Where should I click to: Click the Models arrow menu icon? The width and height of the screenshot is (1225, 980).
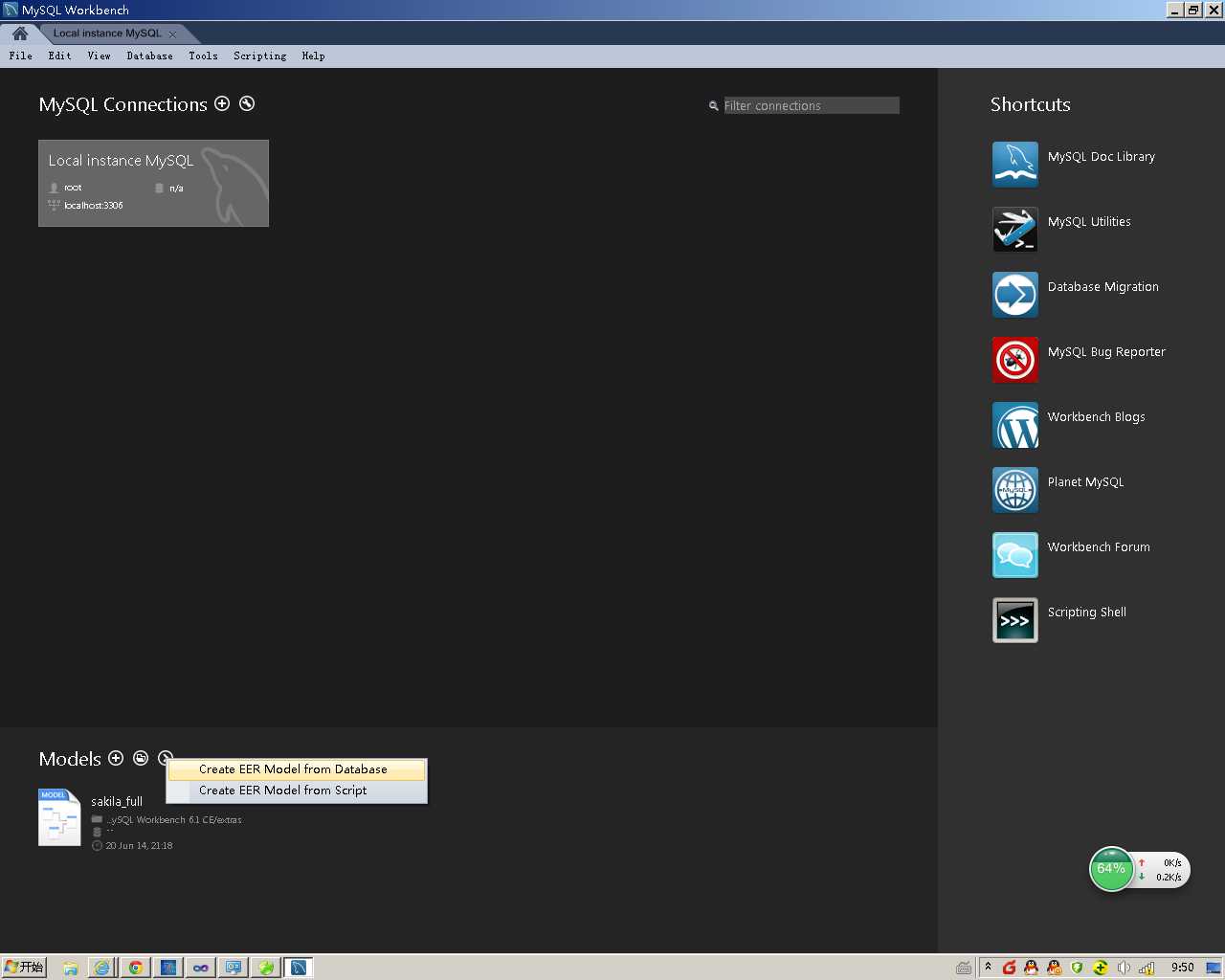click(165, 758)
